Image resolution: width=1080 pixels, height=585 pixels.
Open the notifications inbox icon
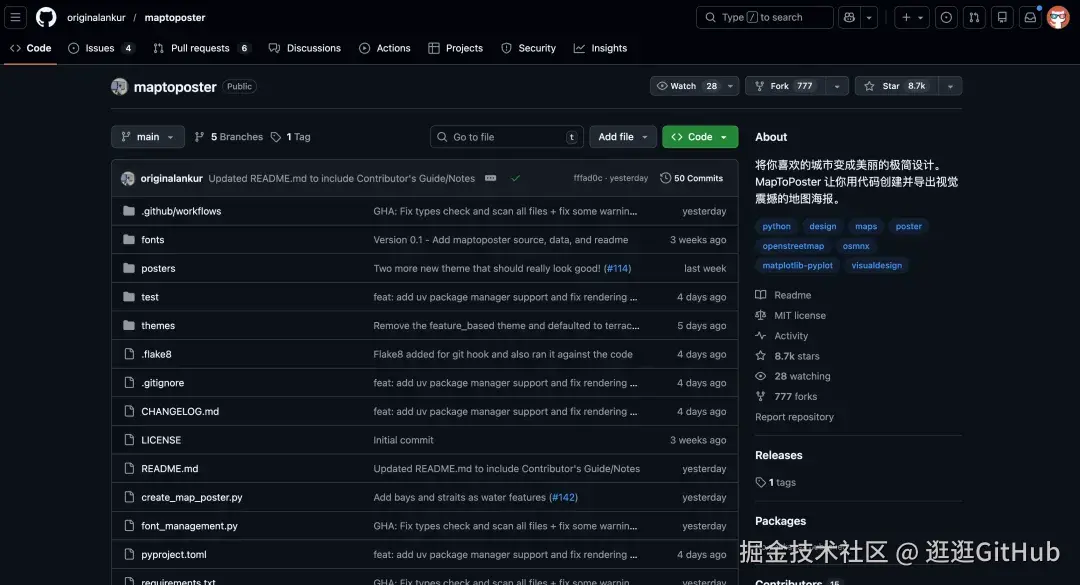click(x=1030, y=17)
